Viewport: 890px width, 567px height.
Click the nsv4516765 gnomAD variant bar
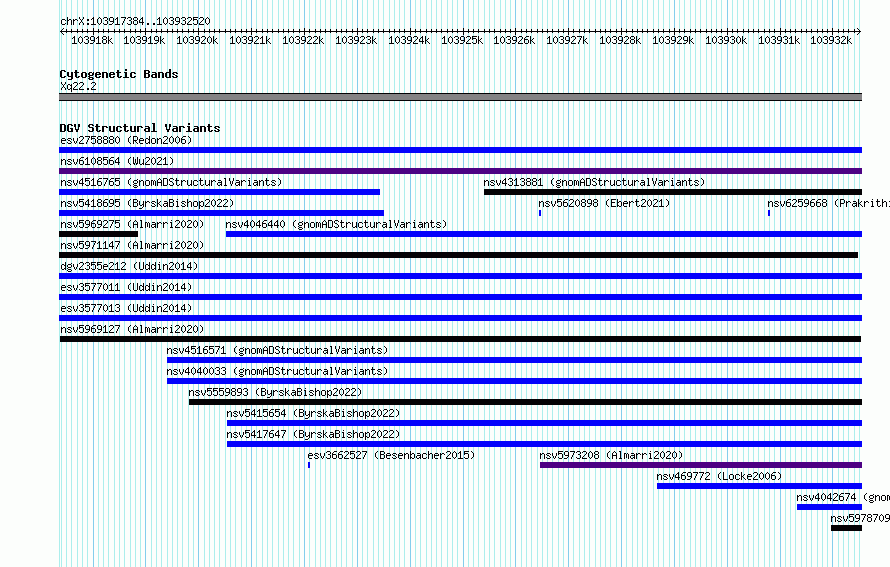pyautogui.click(x=219, y=192)
